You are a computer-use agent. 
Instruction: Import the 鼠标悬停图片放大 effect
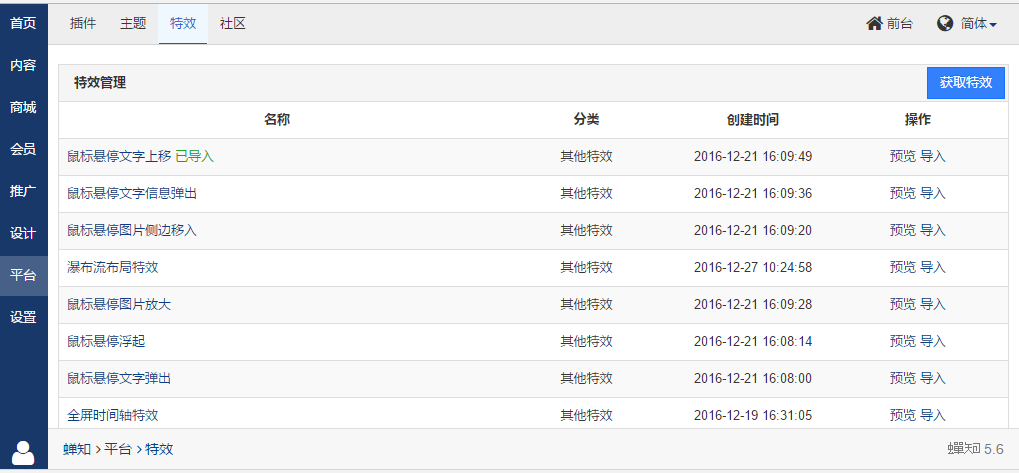[x=933, y=304]
